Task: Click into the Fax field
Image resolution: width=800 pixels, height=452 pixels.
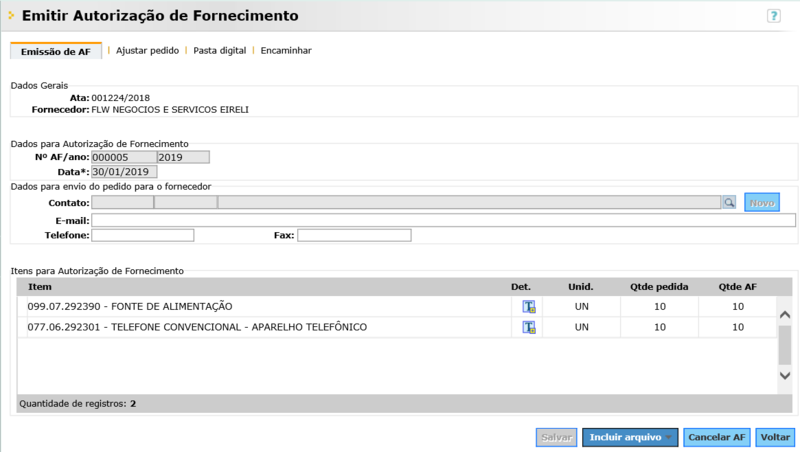Action: click(x=354, y=235)
